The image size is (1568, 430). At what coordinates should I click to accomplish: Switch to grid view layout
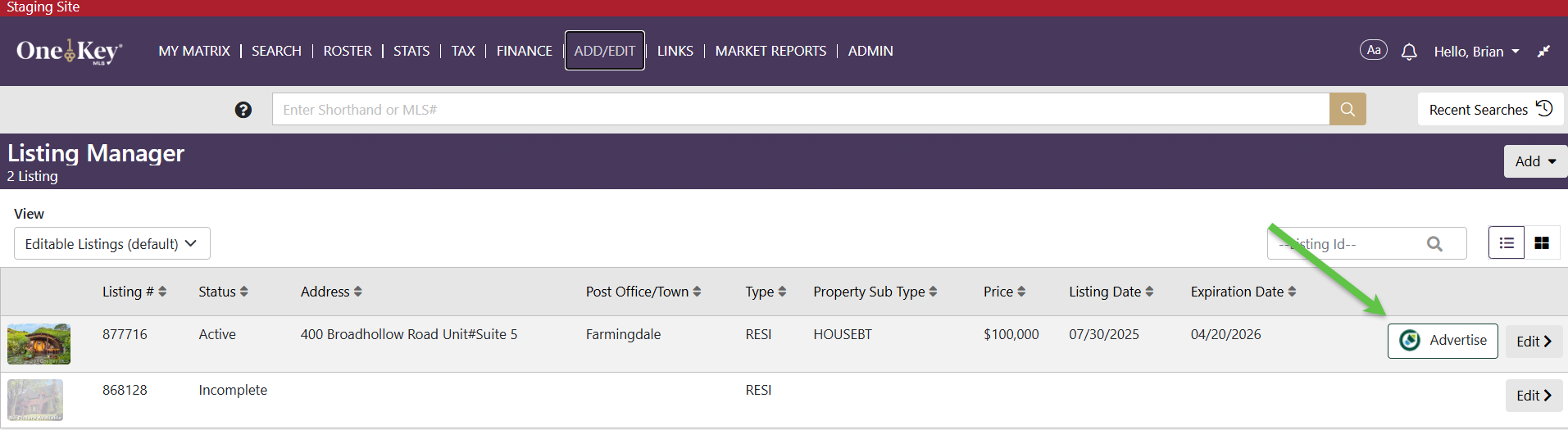pos(1542,243)
